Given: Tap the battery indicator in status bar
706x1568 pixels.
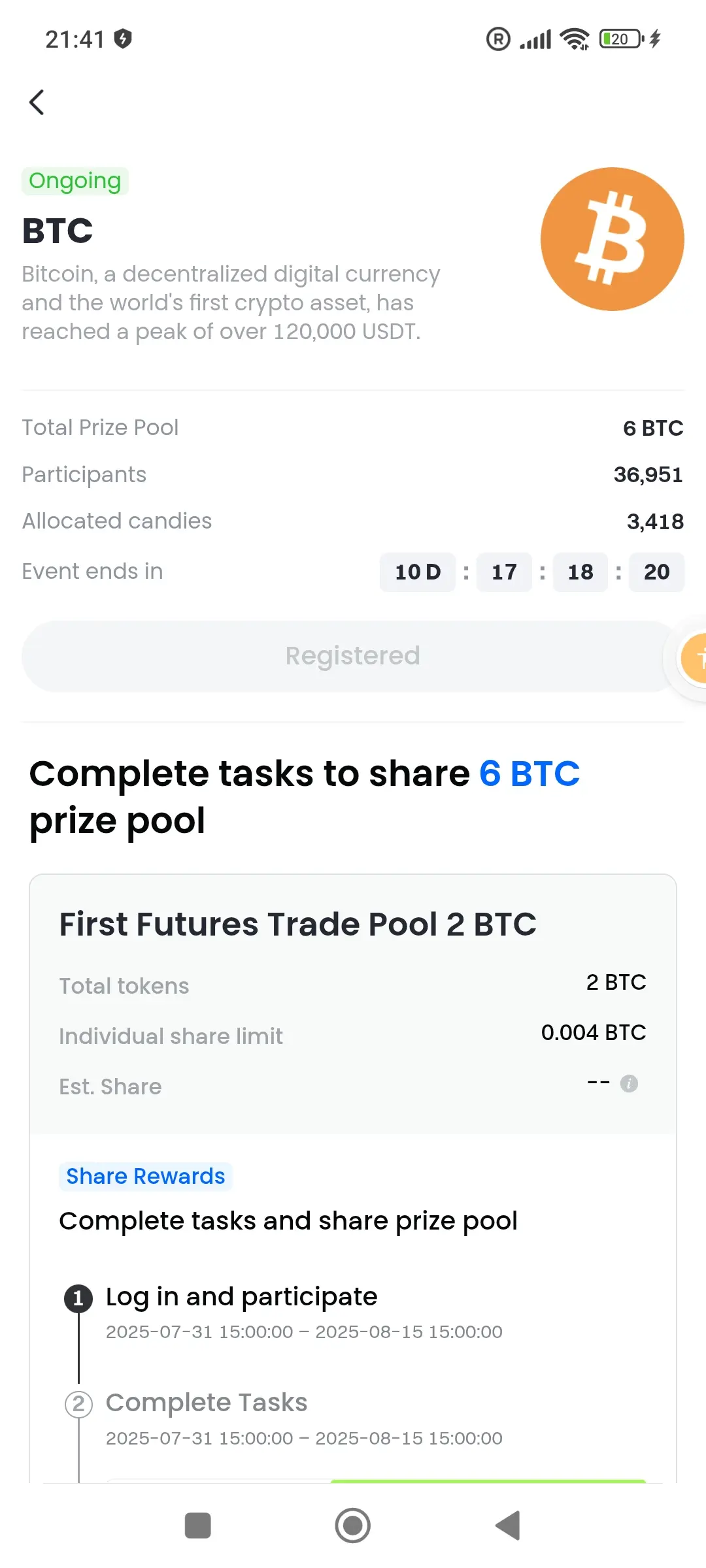Looking at the screenshot, I should click(621, 39).
